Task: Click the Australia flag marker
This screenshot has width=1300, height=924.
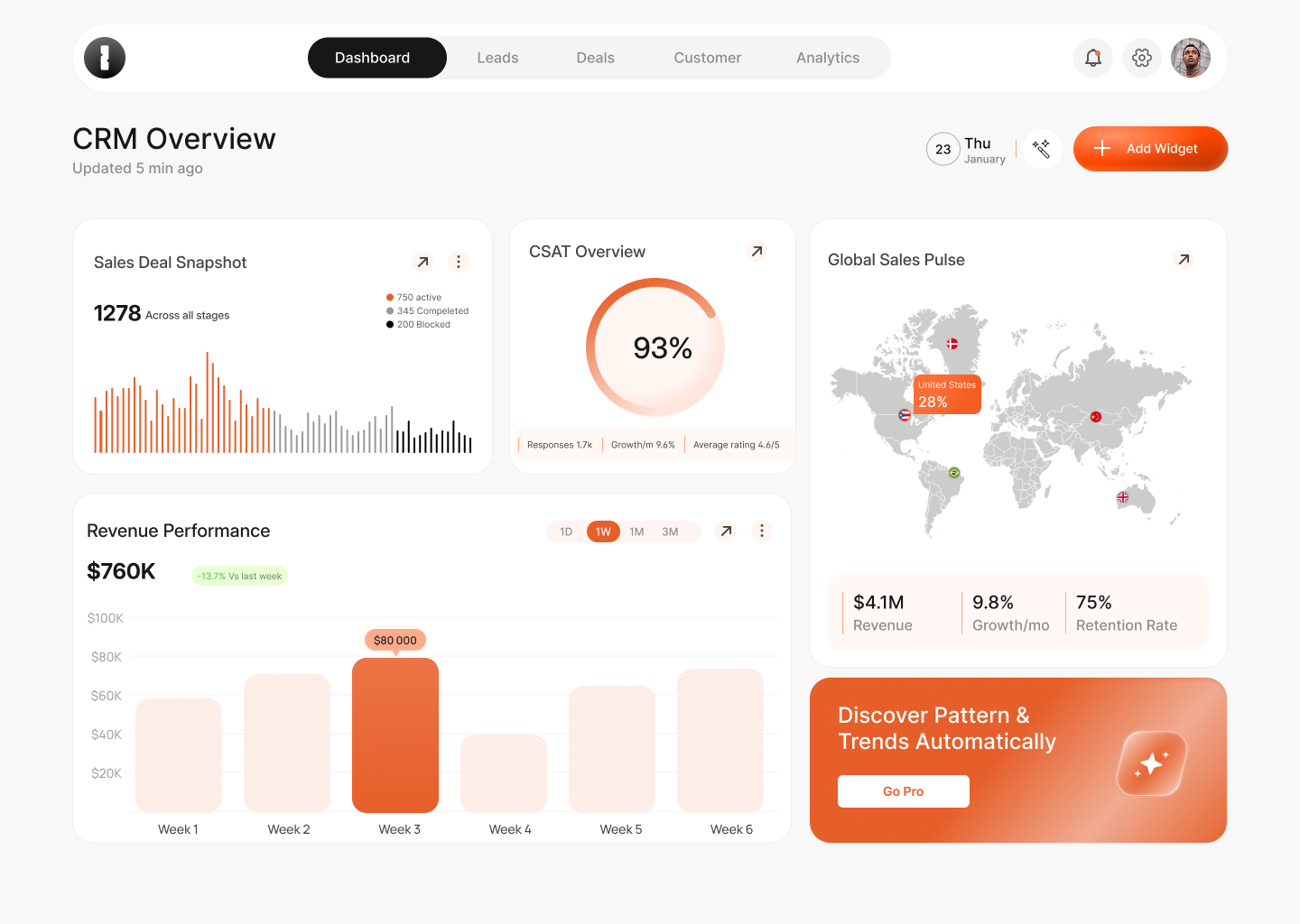Action: click(x=1123, y=497)
